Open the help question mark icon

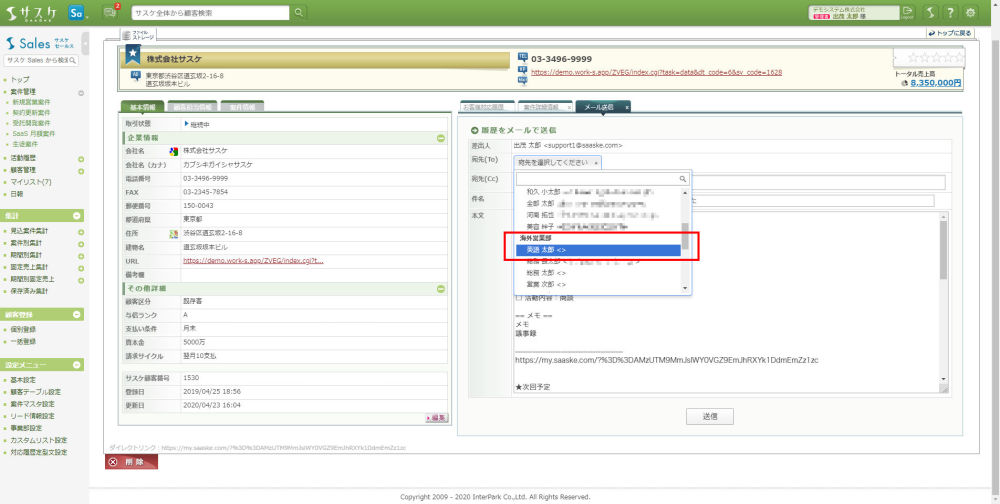click(x=949, y=13)
